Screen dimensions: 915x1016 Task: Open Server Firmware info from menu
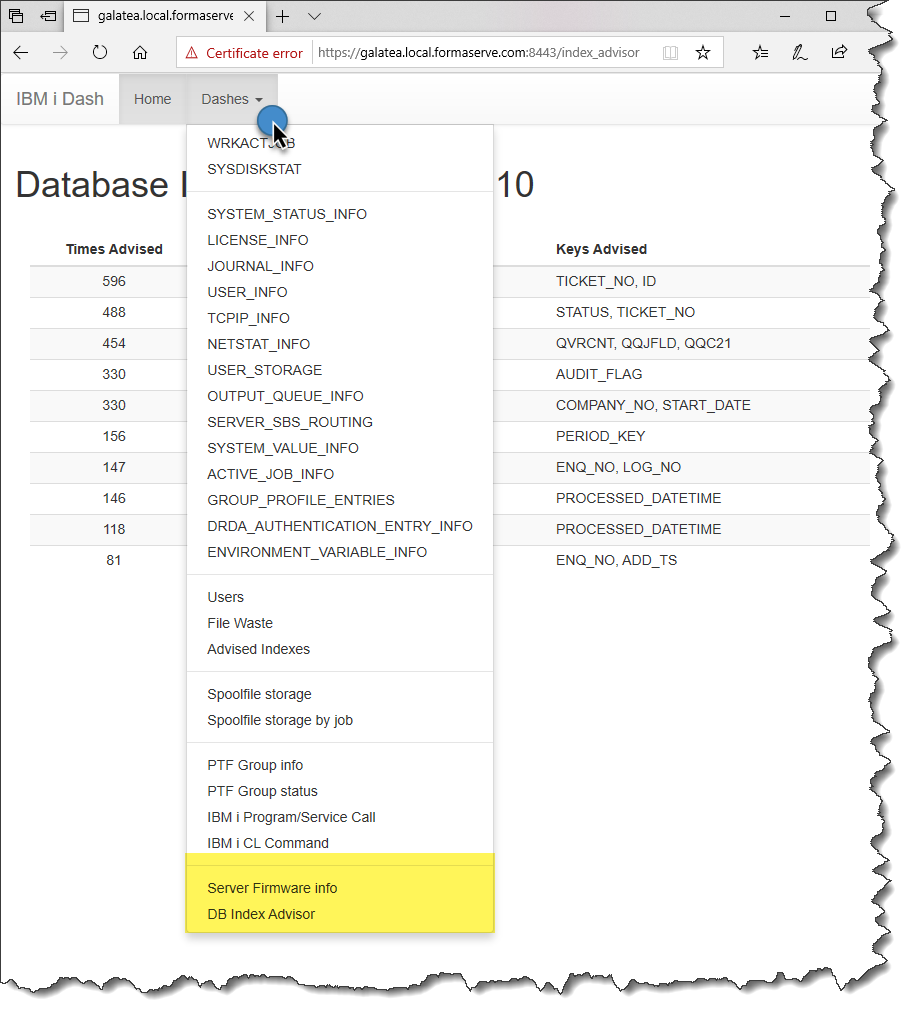[x=272, y=888]
